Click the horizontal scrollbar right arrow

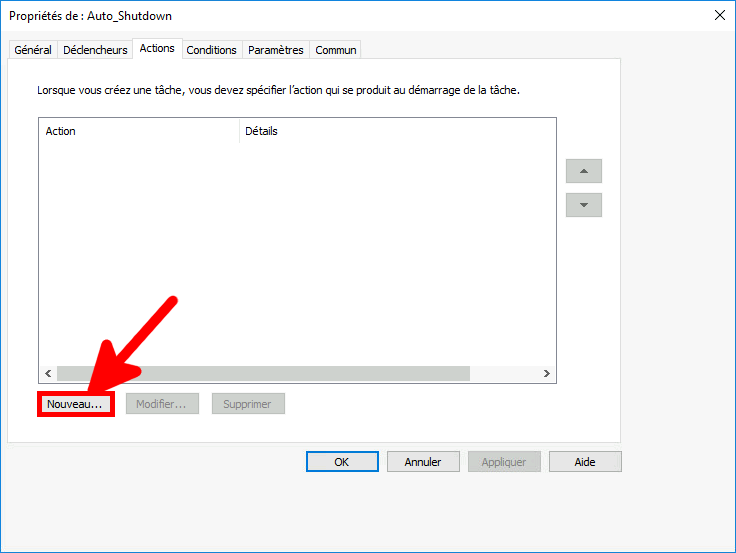pyautogui.click(x=546, y=373)
